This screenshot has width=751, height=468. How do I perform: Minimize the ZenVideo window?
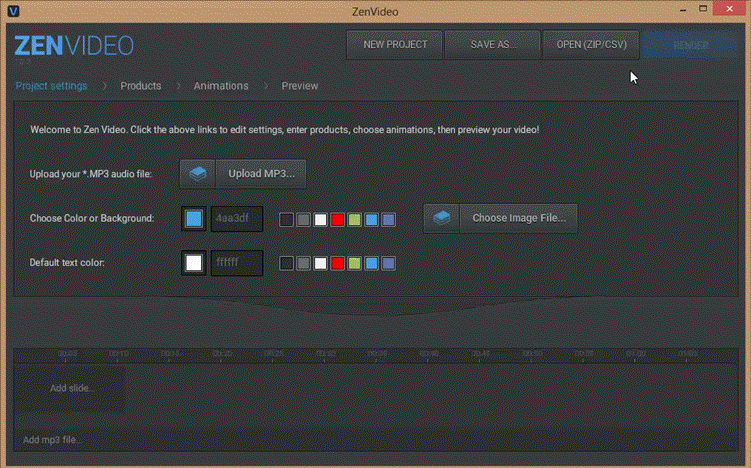coord(683,9)
